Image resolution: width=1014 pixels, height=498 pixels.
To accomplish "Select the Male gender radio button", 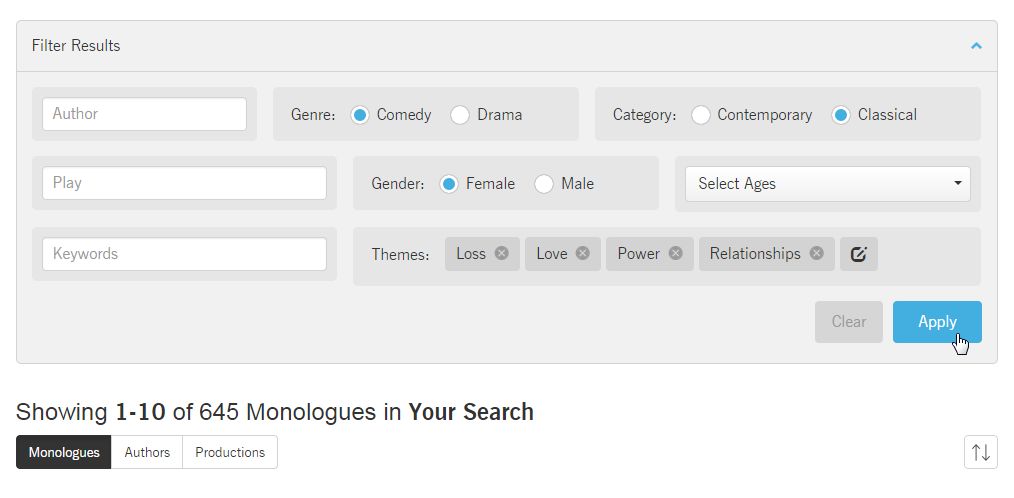I will [544, 184].
